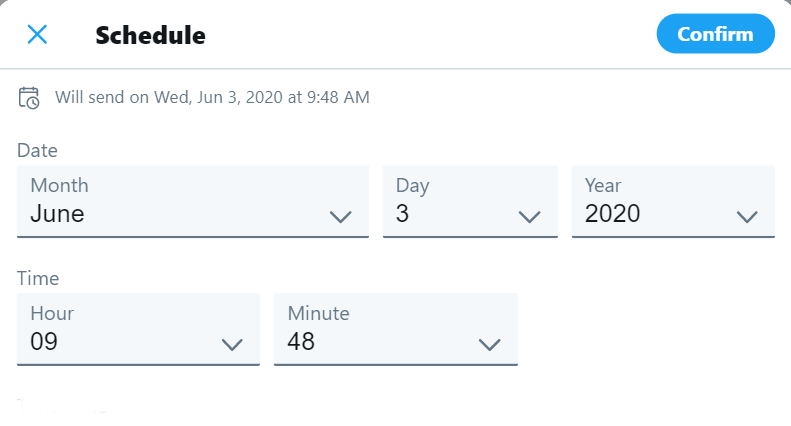Screen dimensions: 791x426
Task: Click the calendar clock icon beside send info
Action: click(29, 97)
